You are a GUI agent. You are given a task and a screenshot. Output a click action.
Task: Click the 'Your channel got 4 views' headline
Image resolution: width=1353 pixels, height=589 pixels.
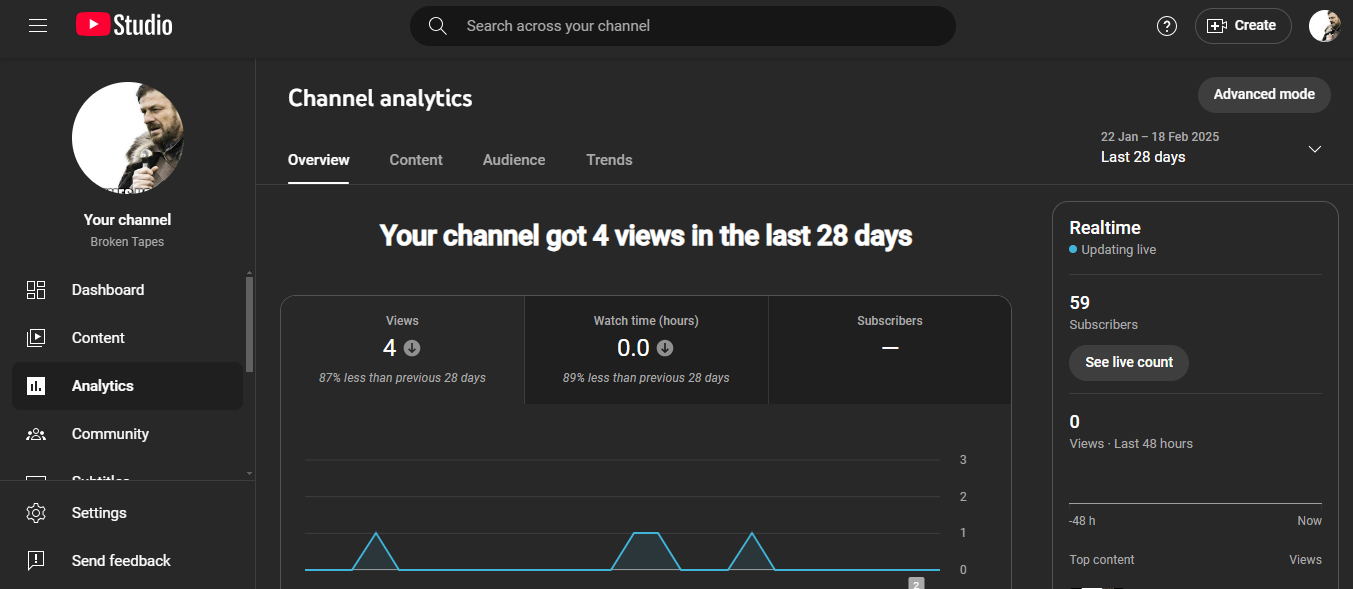pos(646,236)
